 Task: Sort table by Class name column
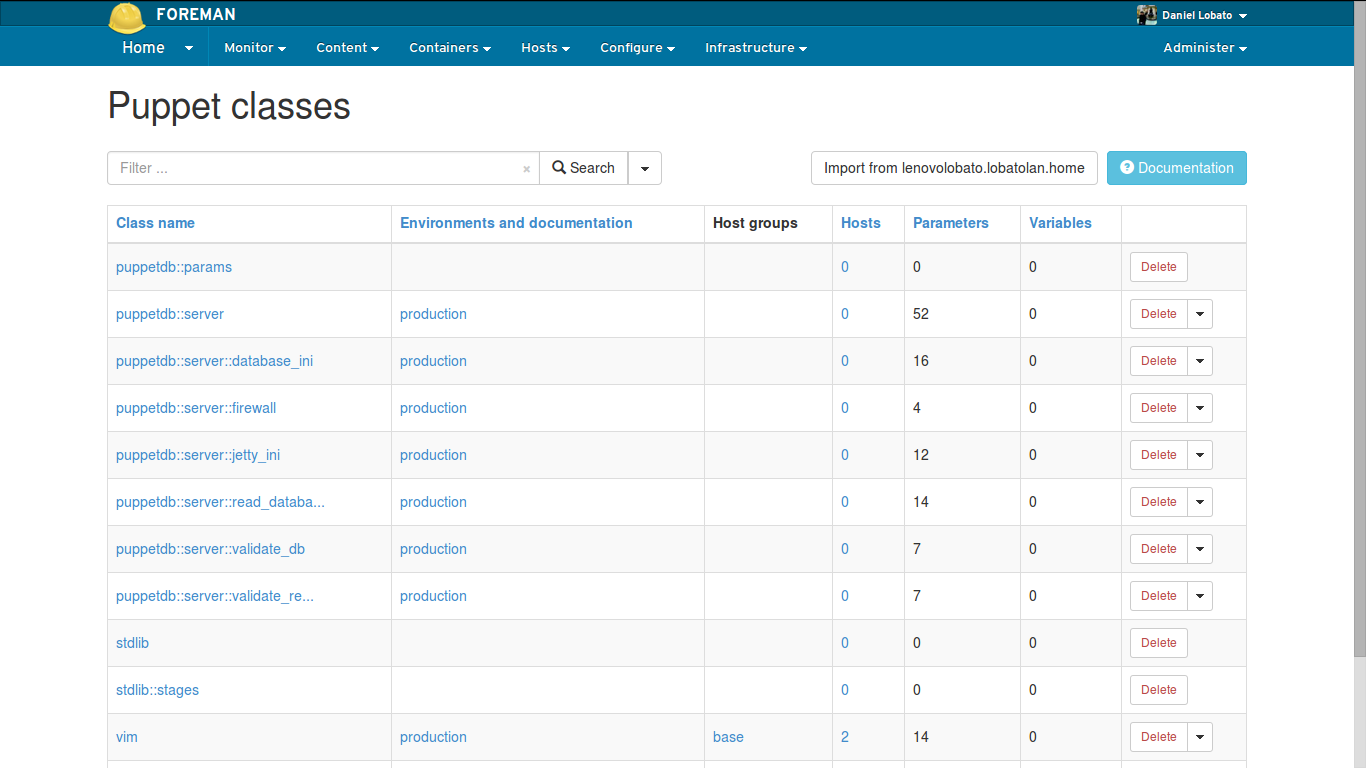coord(155,223)
